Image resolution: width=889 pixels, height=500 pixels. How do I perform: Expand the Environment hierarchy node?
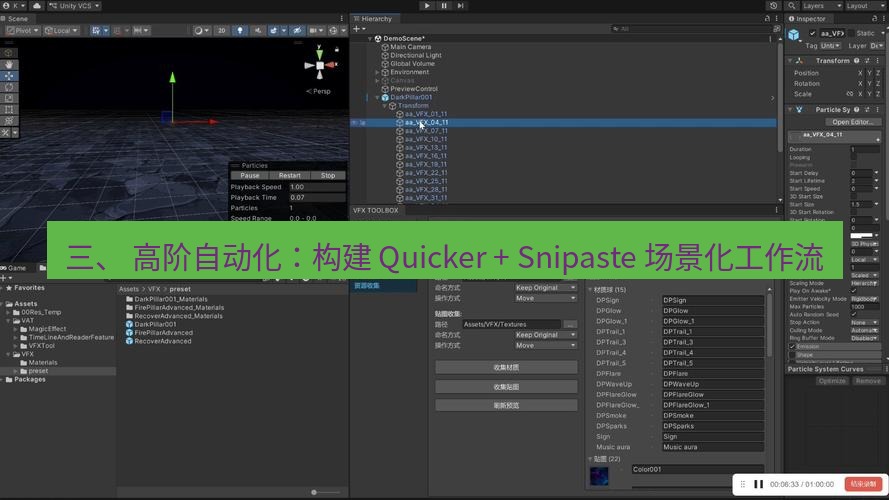(x=378, y=73)
